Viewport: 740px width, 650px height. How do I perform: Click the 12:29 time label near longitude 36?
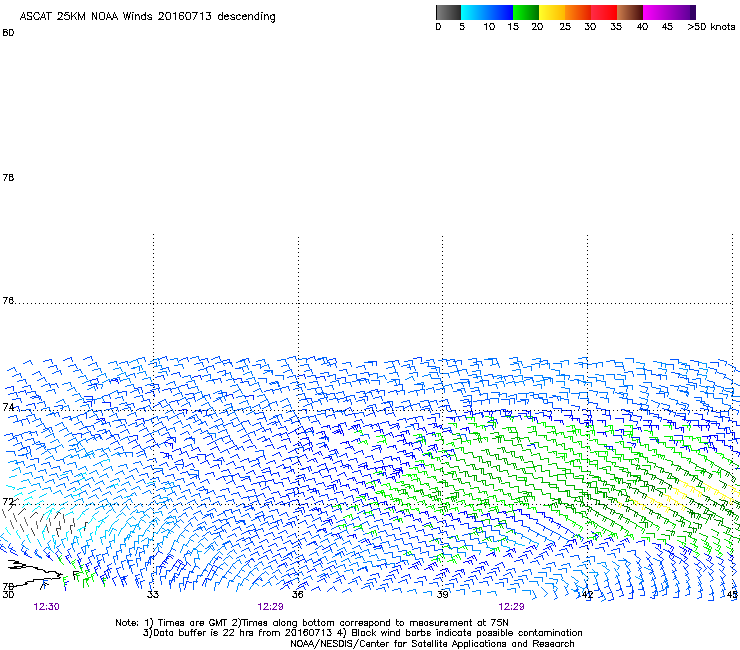point(270,607)
